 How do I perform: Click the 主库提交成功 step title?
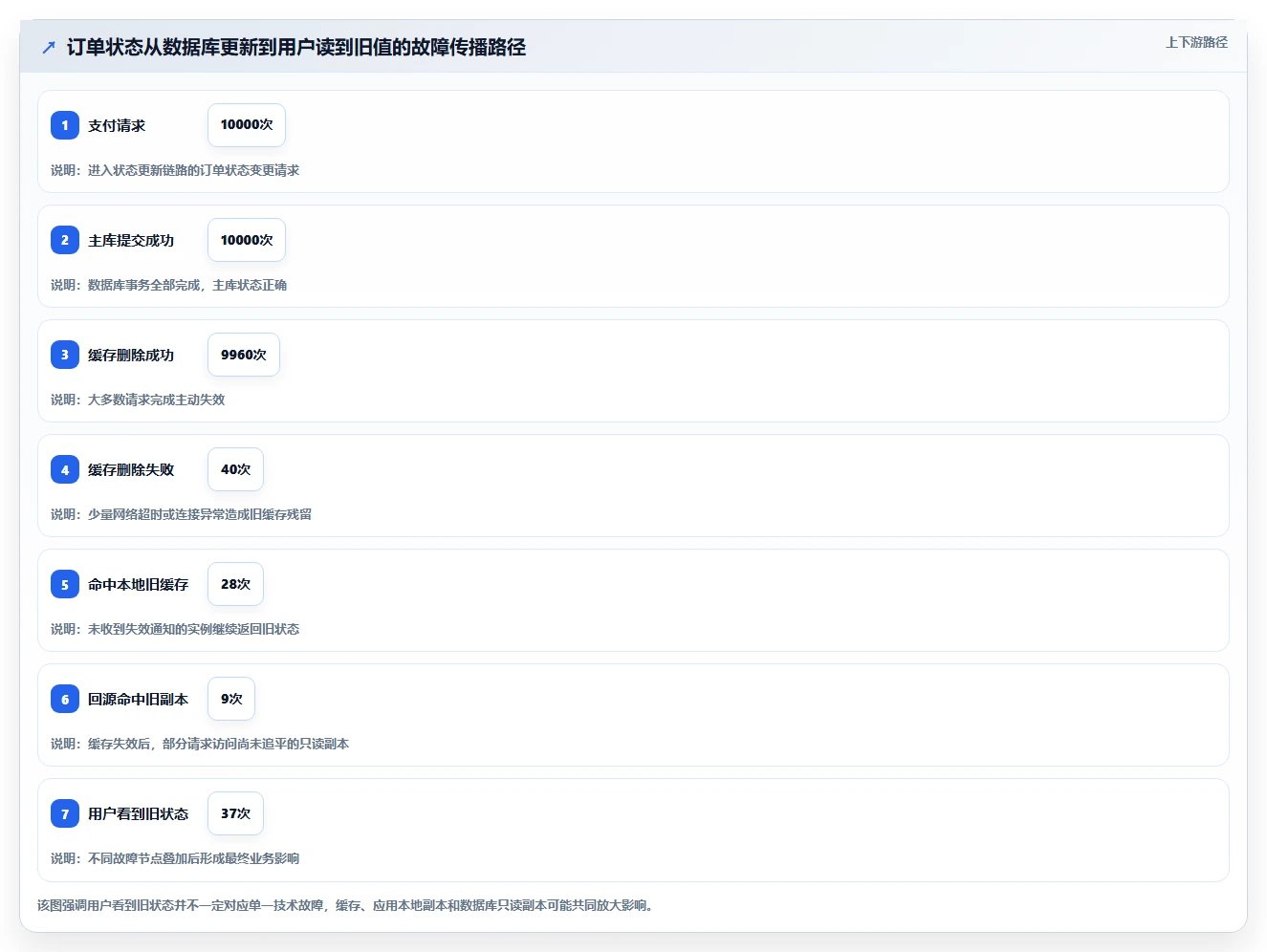(131, 240)
